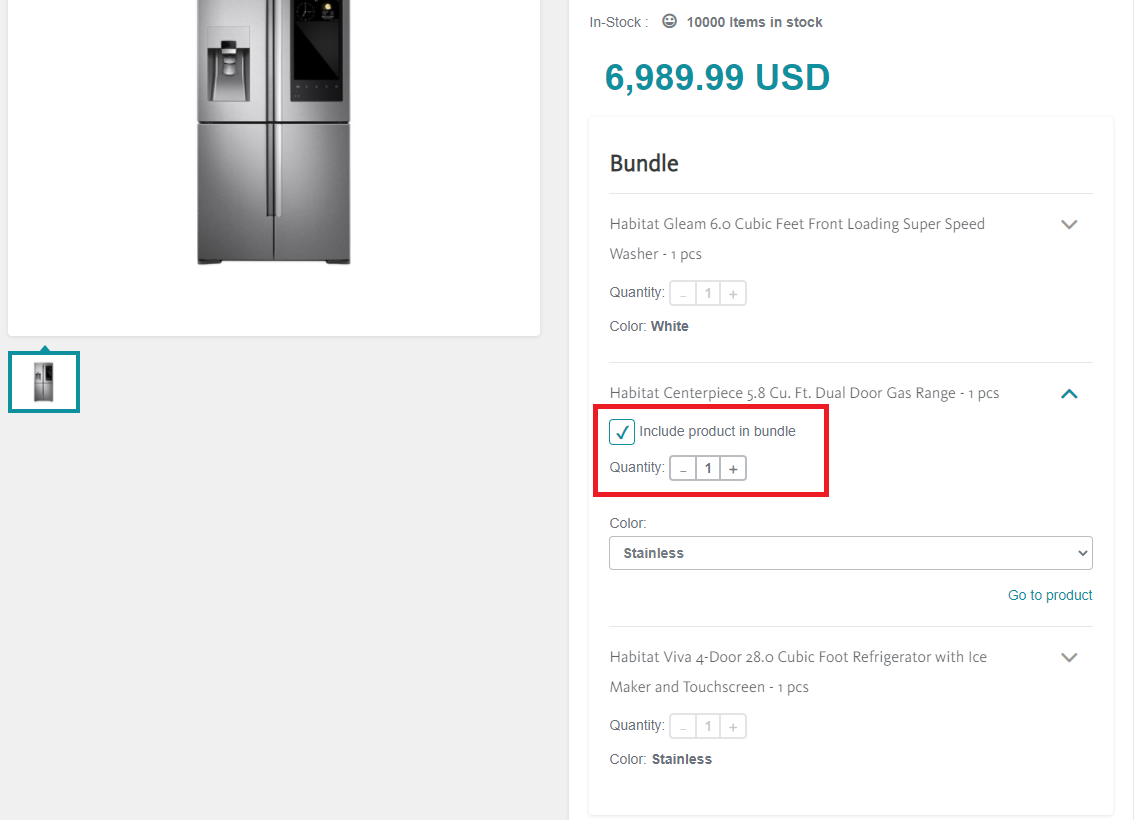Image resolution: width=1134 pixels, height=820 pixels.
Task: Click the main refrigerator product image
Action: tap(273, 132)
